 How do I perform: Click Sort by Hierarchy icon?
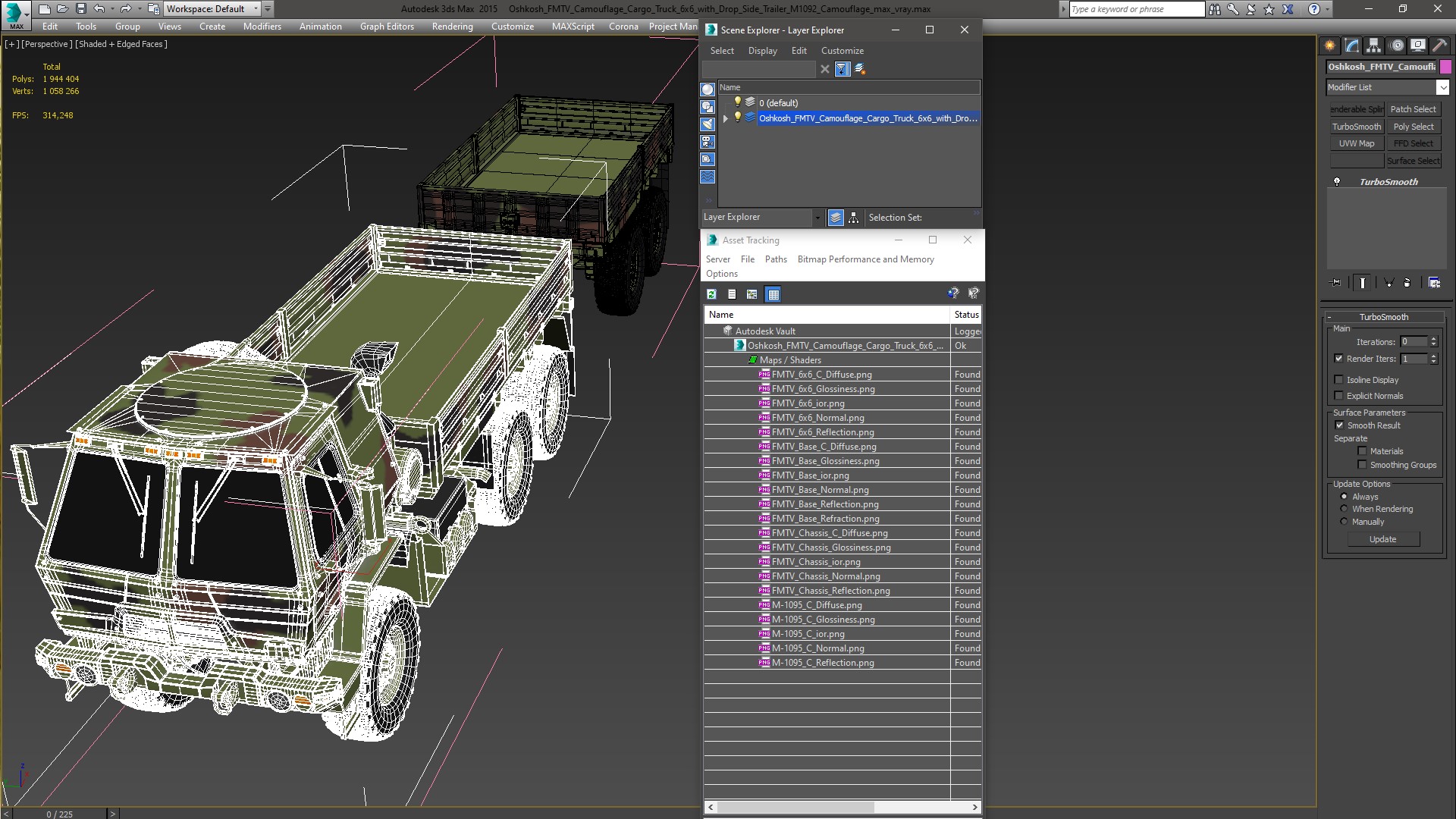[x=854, y=218]
